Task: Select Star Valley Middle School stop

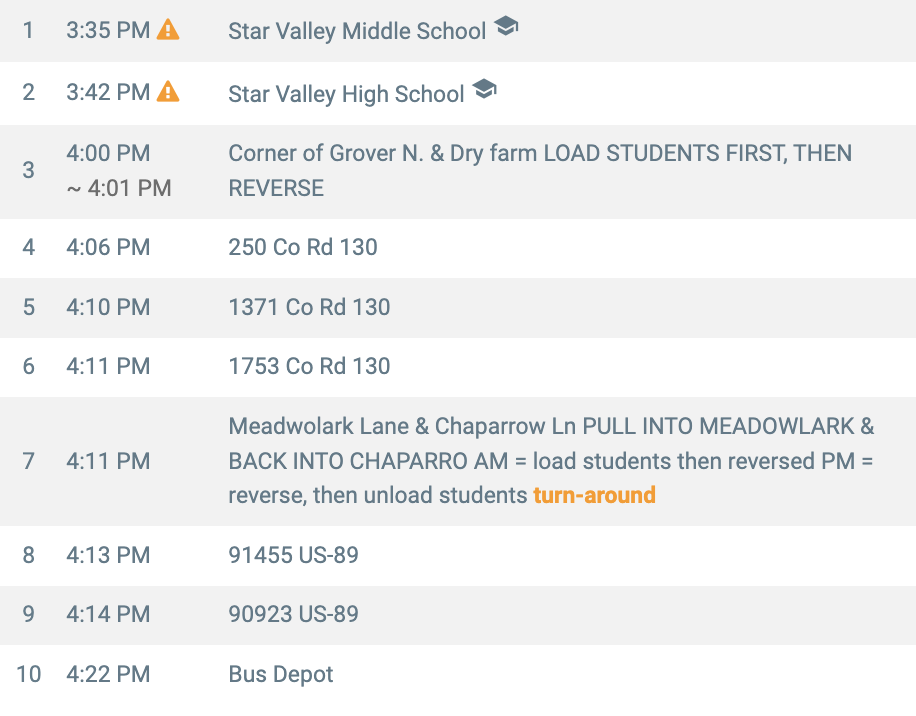Action: point(357,31)
